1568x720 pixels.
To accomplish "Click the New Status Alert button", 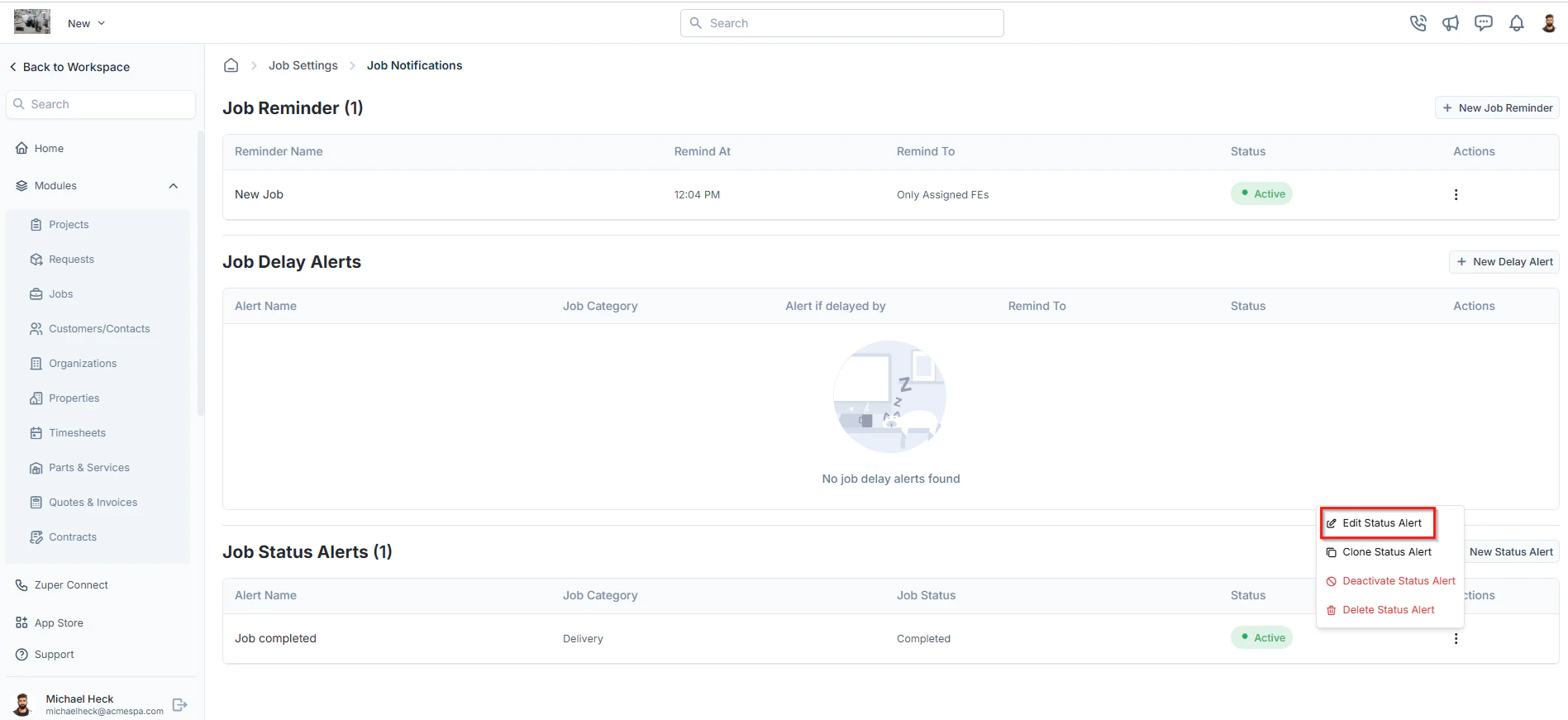I will tap(1512, 552).
